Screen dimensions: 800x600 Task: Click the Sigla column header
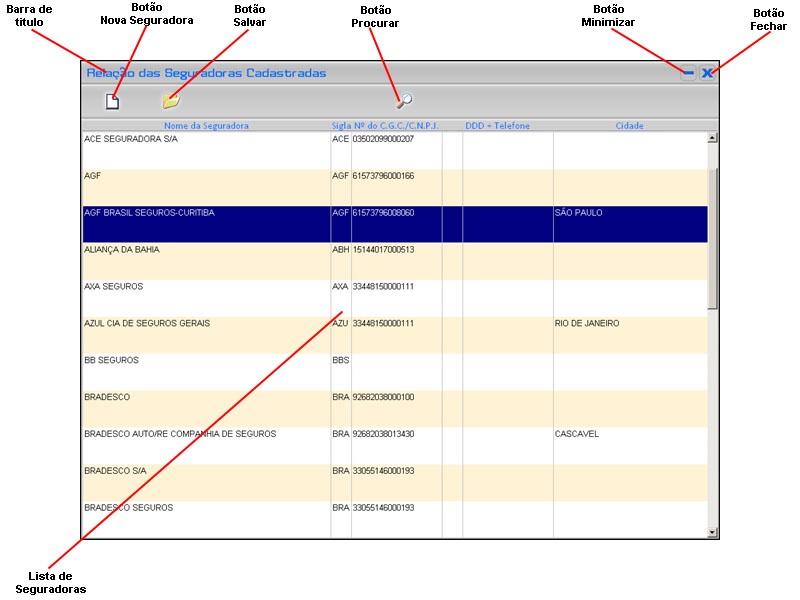point(341,126)
